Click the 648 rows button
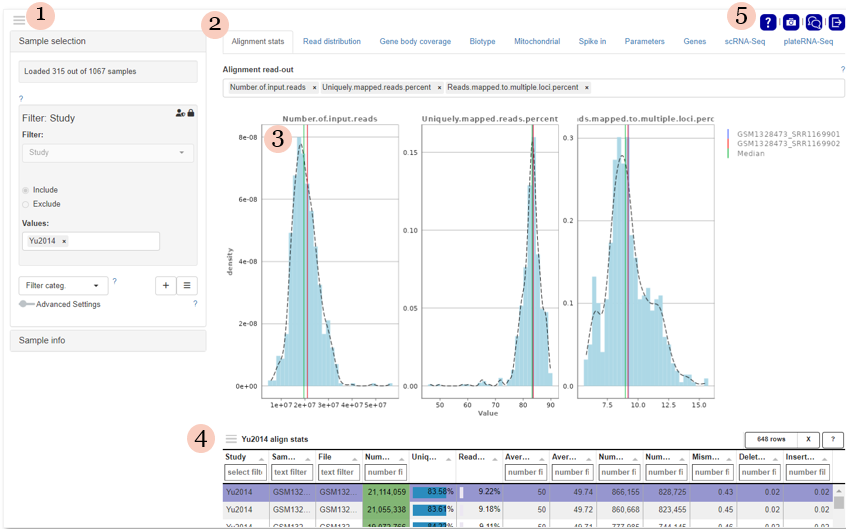 coord(770,439)
